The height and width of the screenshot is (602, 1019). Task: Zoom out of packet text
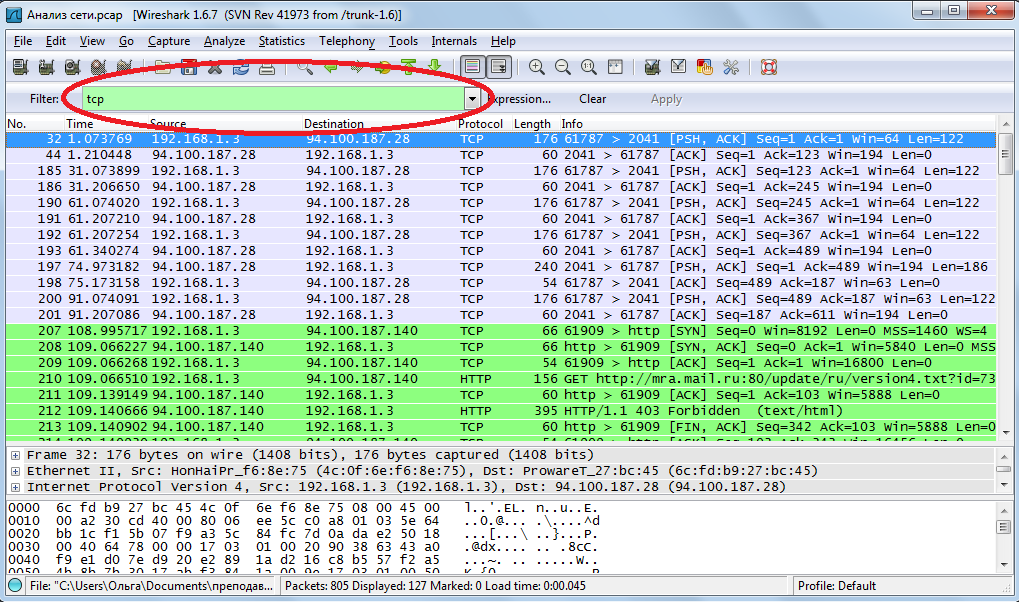click(563, 67)
